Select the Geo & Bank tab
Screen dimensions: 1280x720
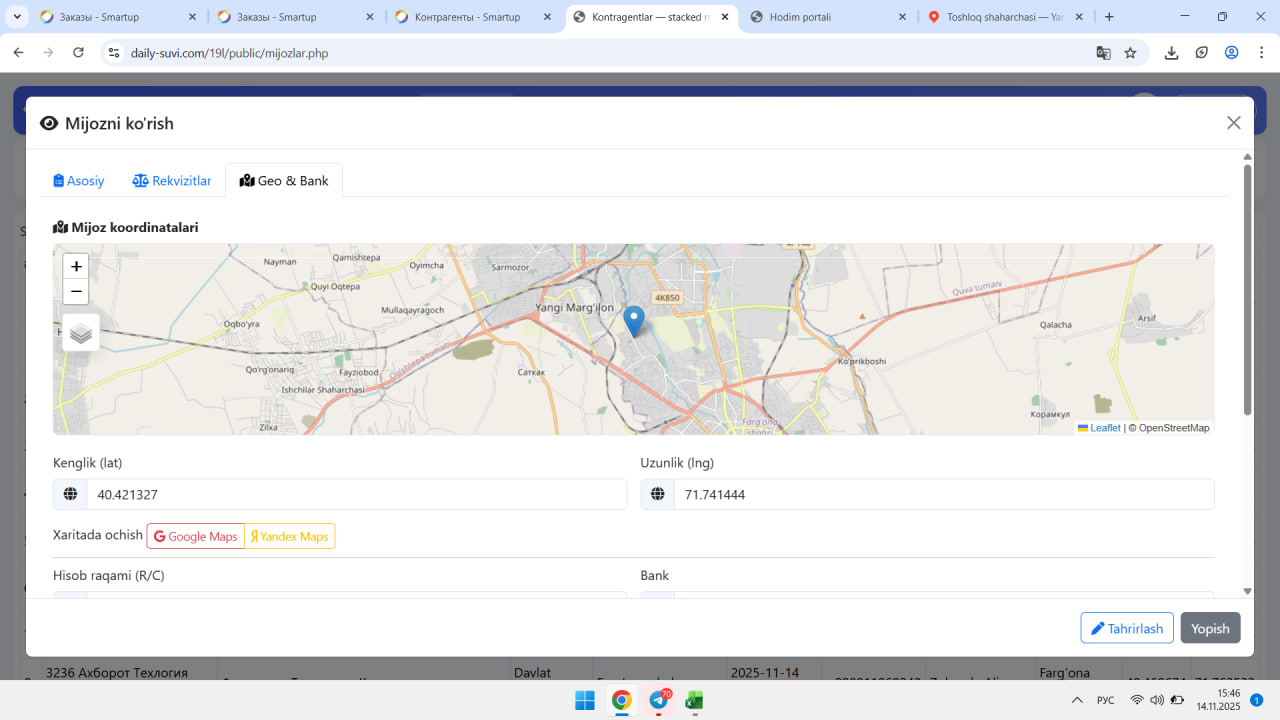pos(284,181)
